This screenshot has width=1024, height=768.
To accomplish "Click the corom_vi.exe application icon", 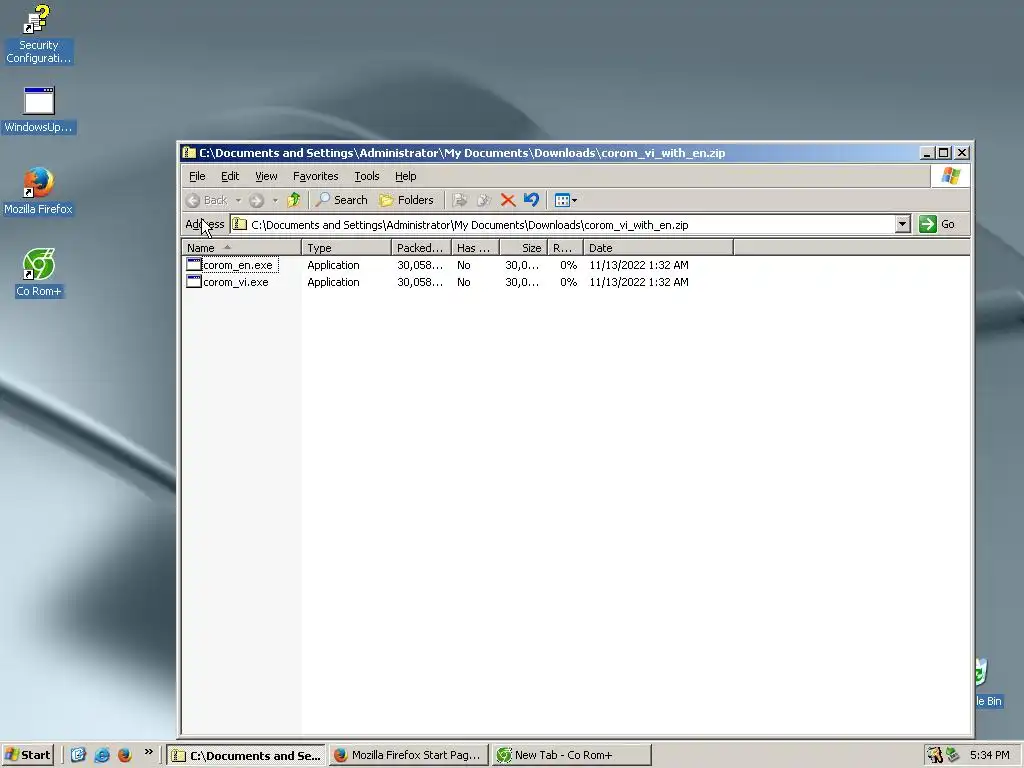I will coord(194,281).
